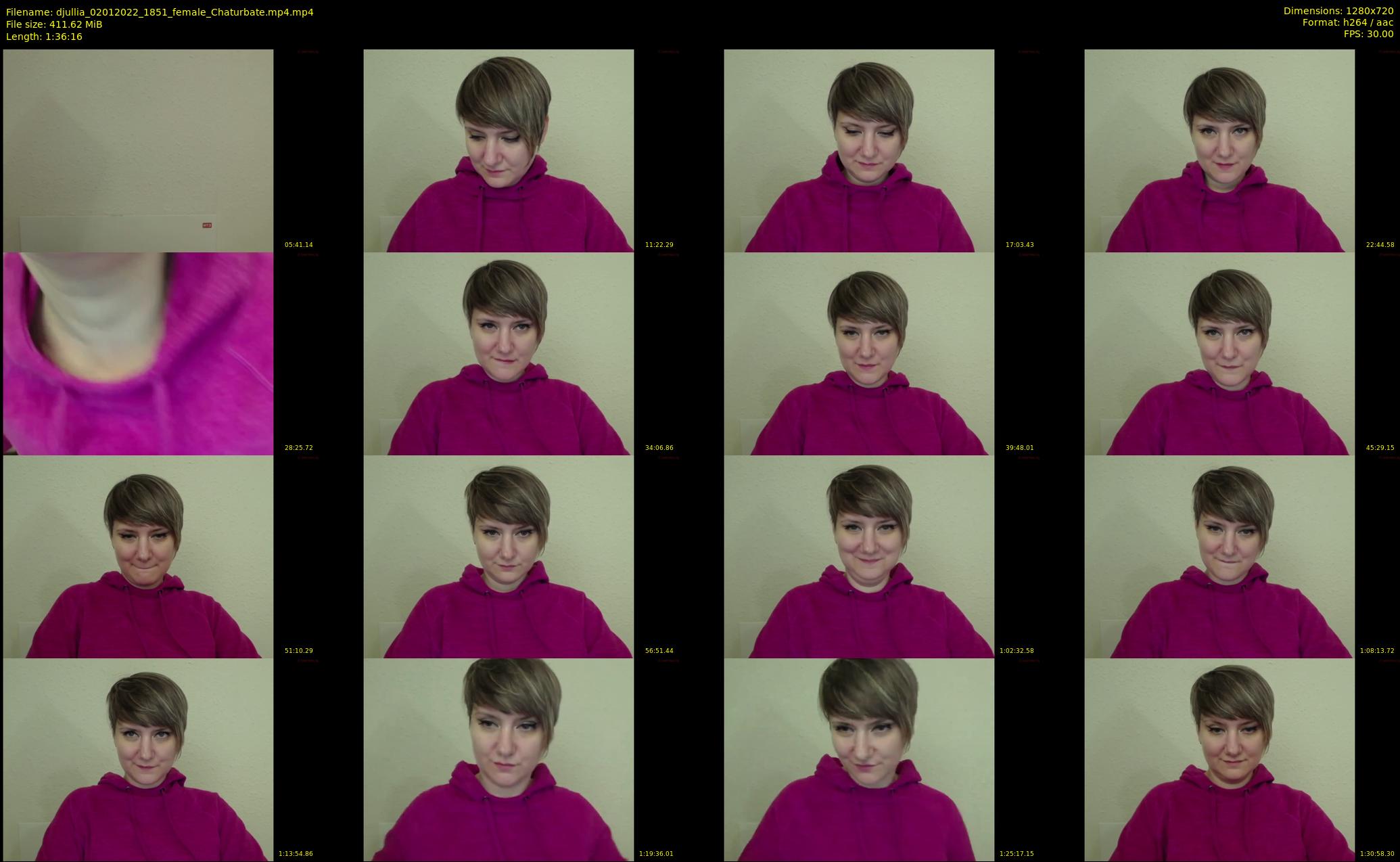Click the Dimensions 1280x720 label

click(1338, 11)
